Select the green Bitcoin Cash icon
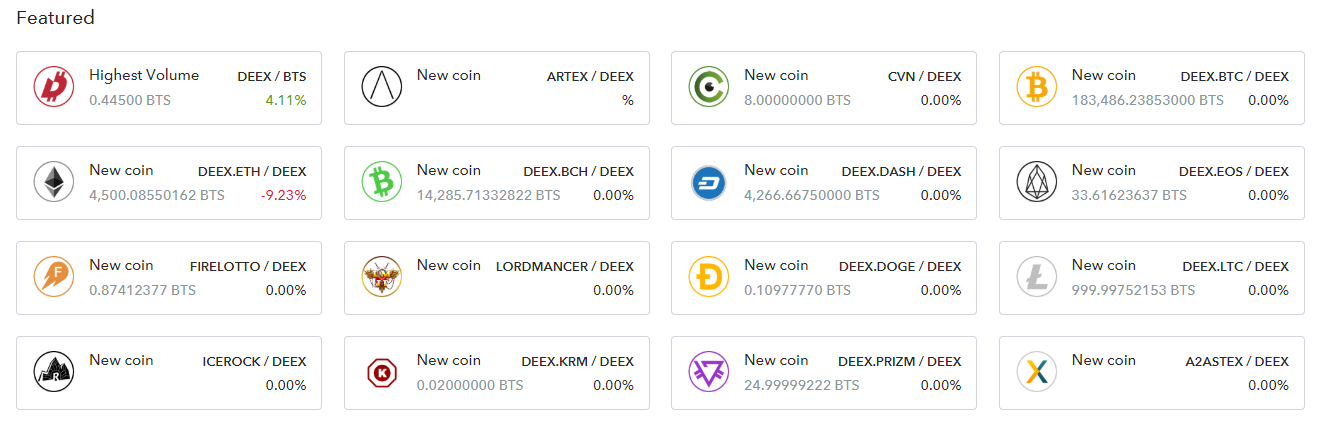This screenshot has width=1331, height=436. click(x=381, y=182)
